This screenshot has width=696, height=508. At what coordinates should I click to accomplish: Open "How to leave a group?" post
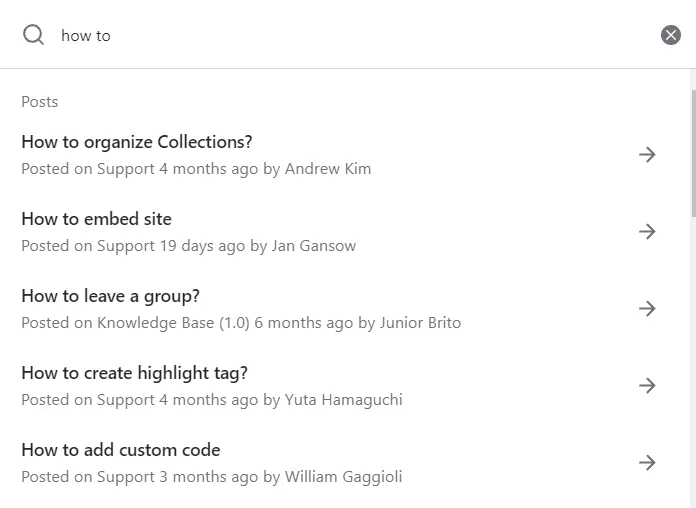tap(111, 296)
